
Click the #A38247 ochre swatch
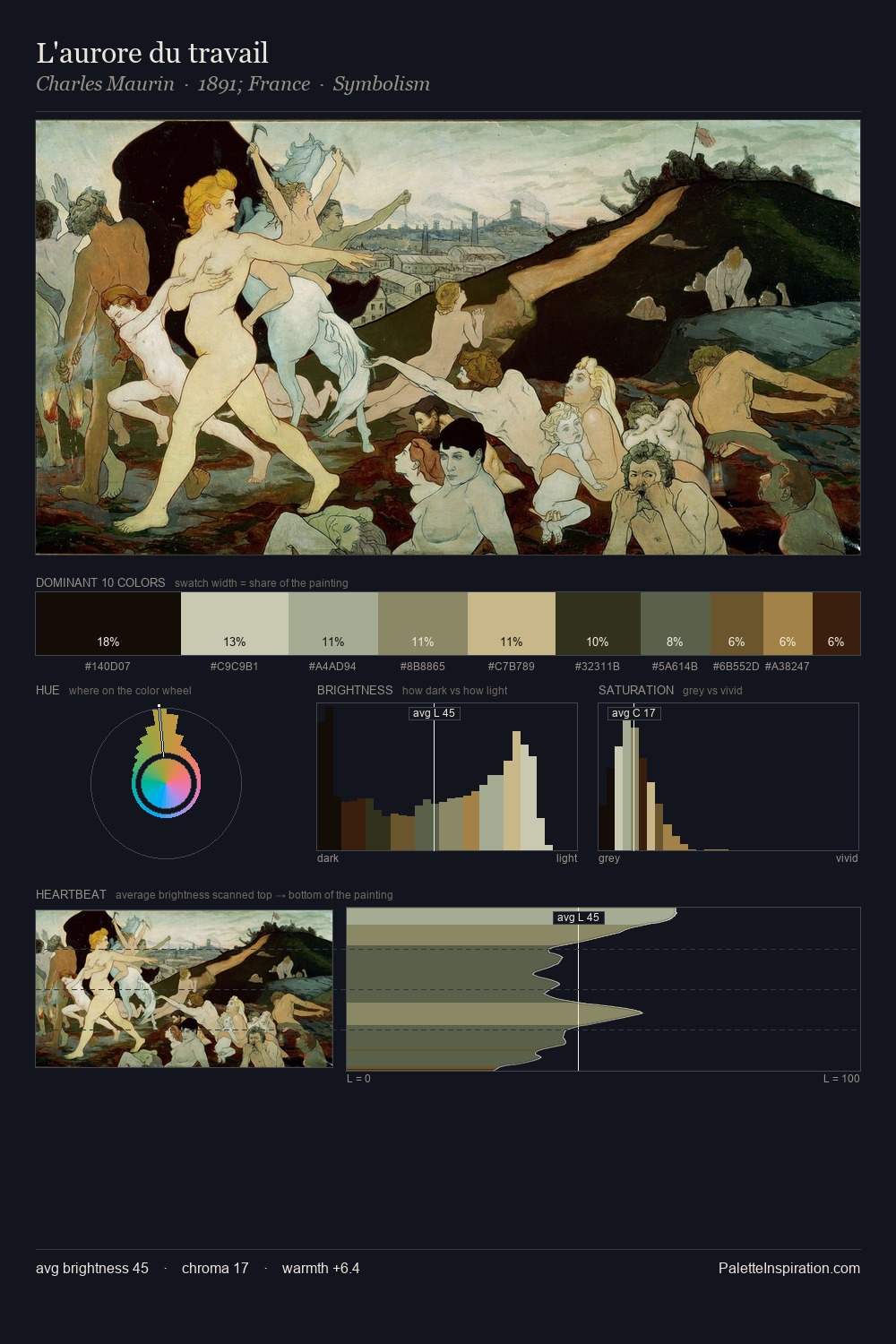pyautogui.click(x=788, y=624)
